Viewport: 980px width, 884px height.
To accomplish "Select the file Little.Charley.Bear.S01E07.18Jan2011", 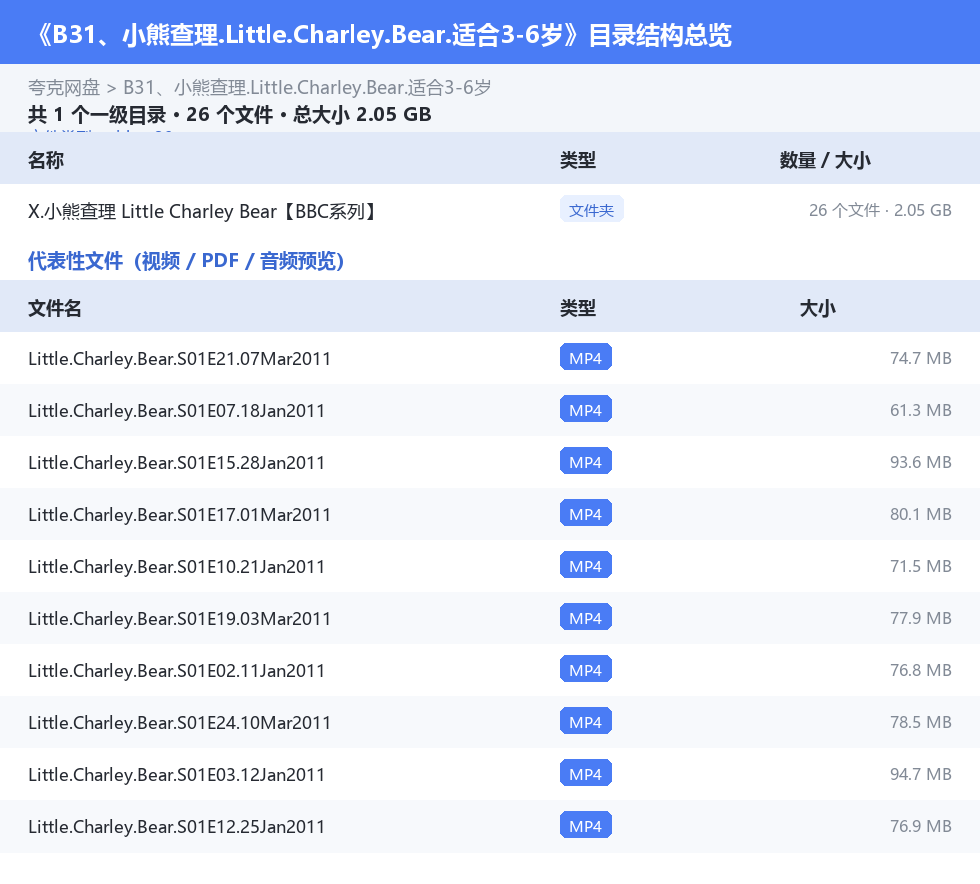I will [x=176, y=410].
